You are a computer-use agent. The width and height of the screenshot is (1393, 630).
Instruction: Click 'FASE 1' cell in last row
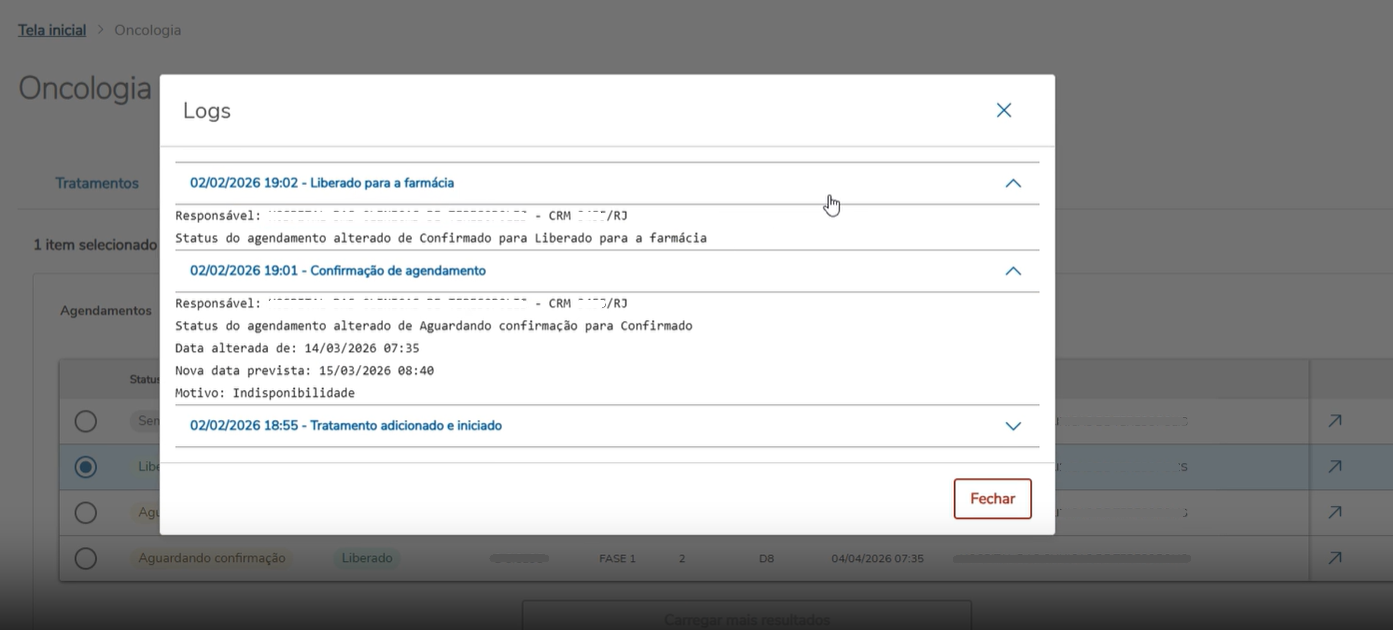click(x=617, y=559)
